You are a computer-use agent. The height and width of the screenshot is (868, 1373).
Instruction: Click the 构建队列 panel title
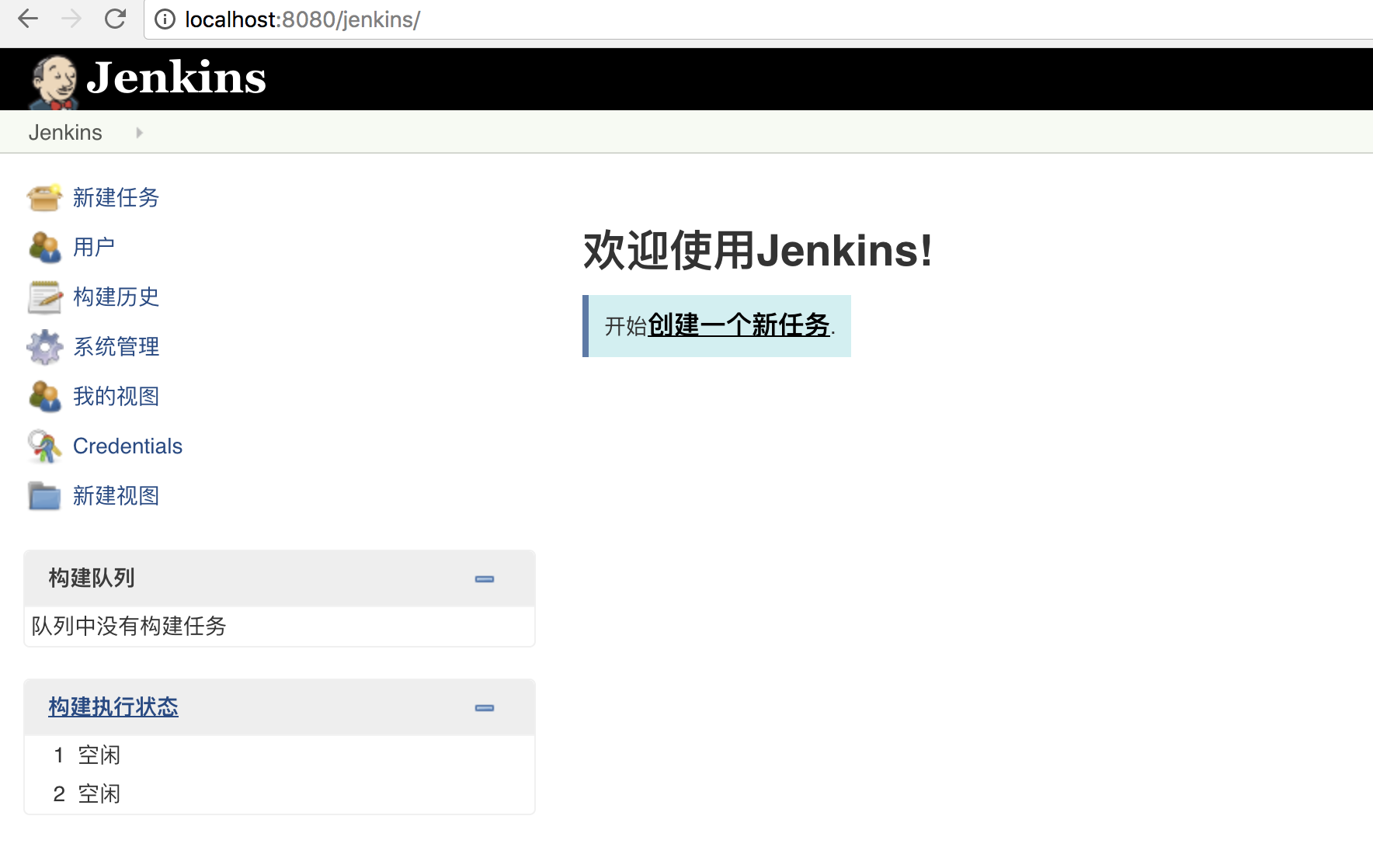(92, 578)
